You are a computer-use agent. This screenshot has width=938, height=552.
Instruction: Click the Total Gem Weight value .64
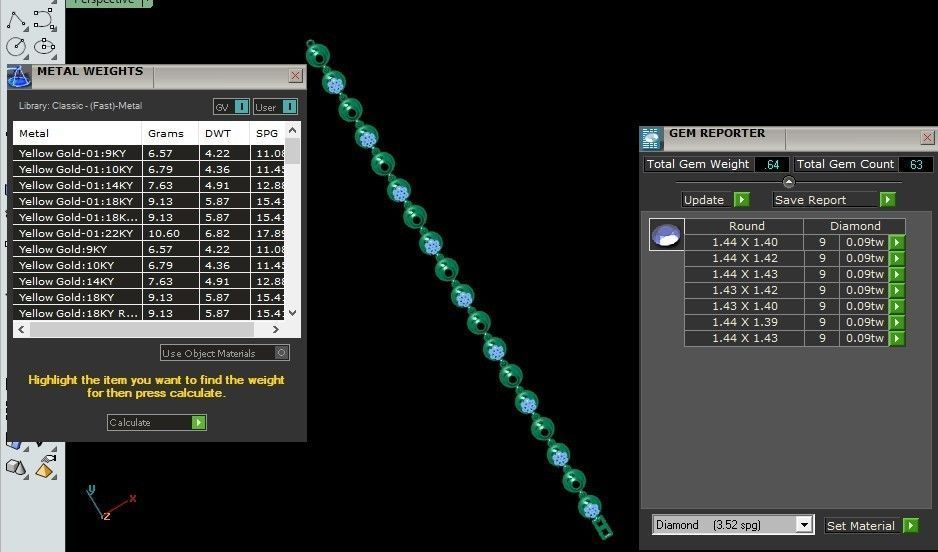(x=772, y=164)
